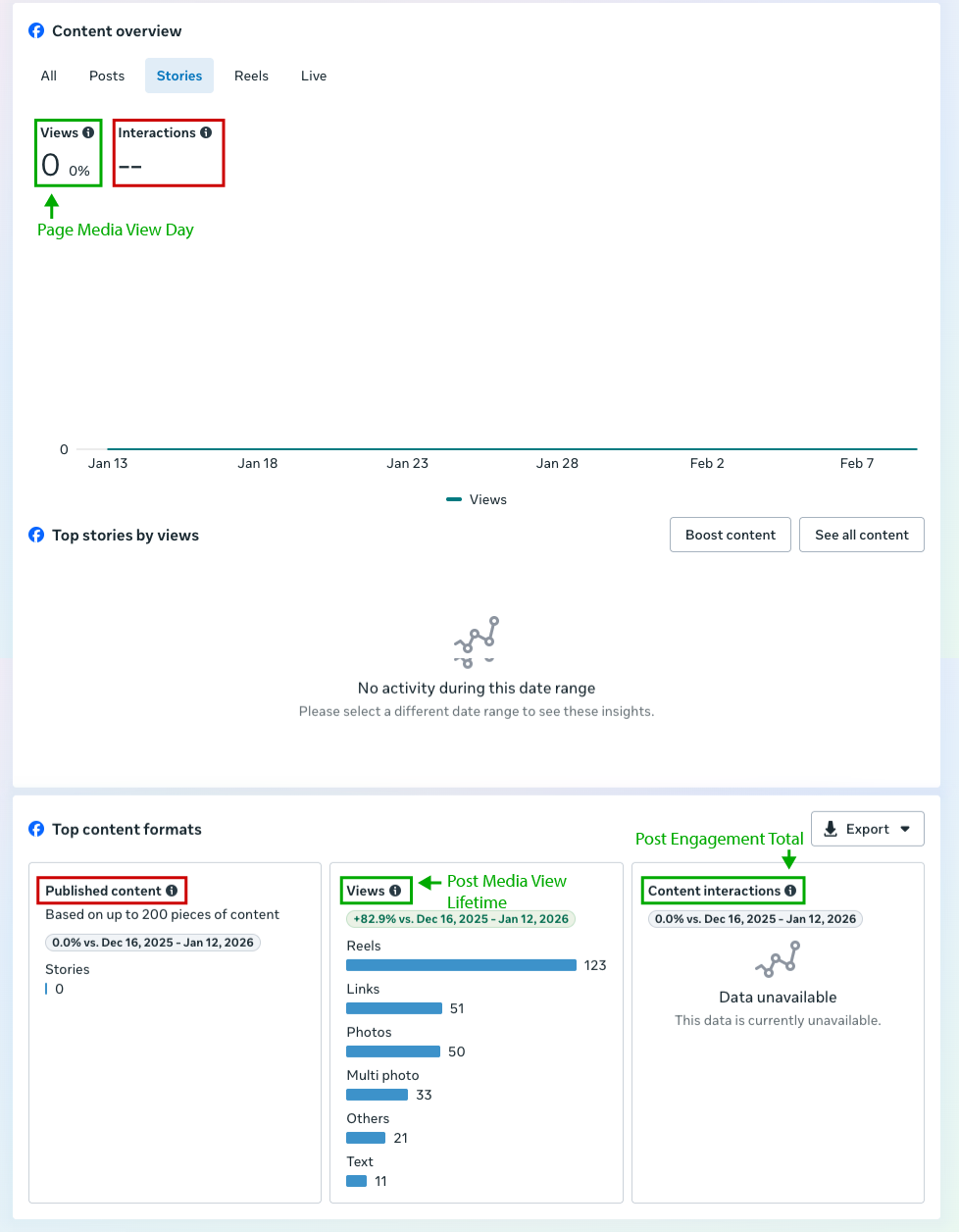
Task: Click info icon next to Published content
Action: tap(172, 891)
